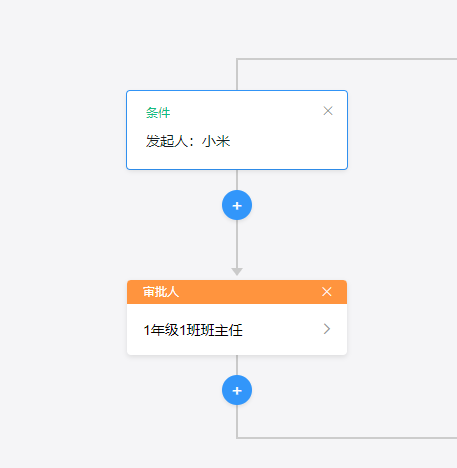Select the orange 审批人 header bar

tap(237, 292)
